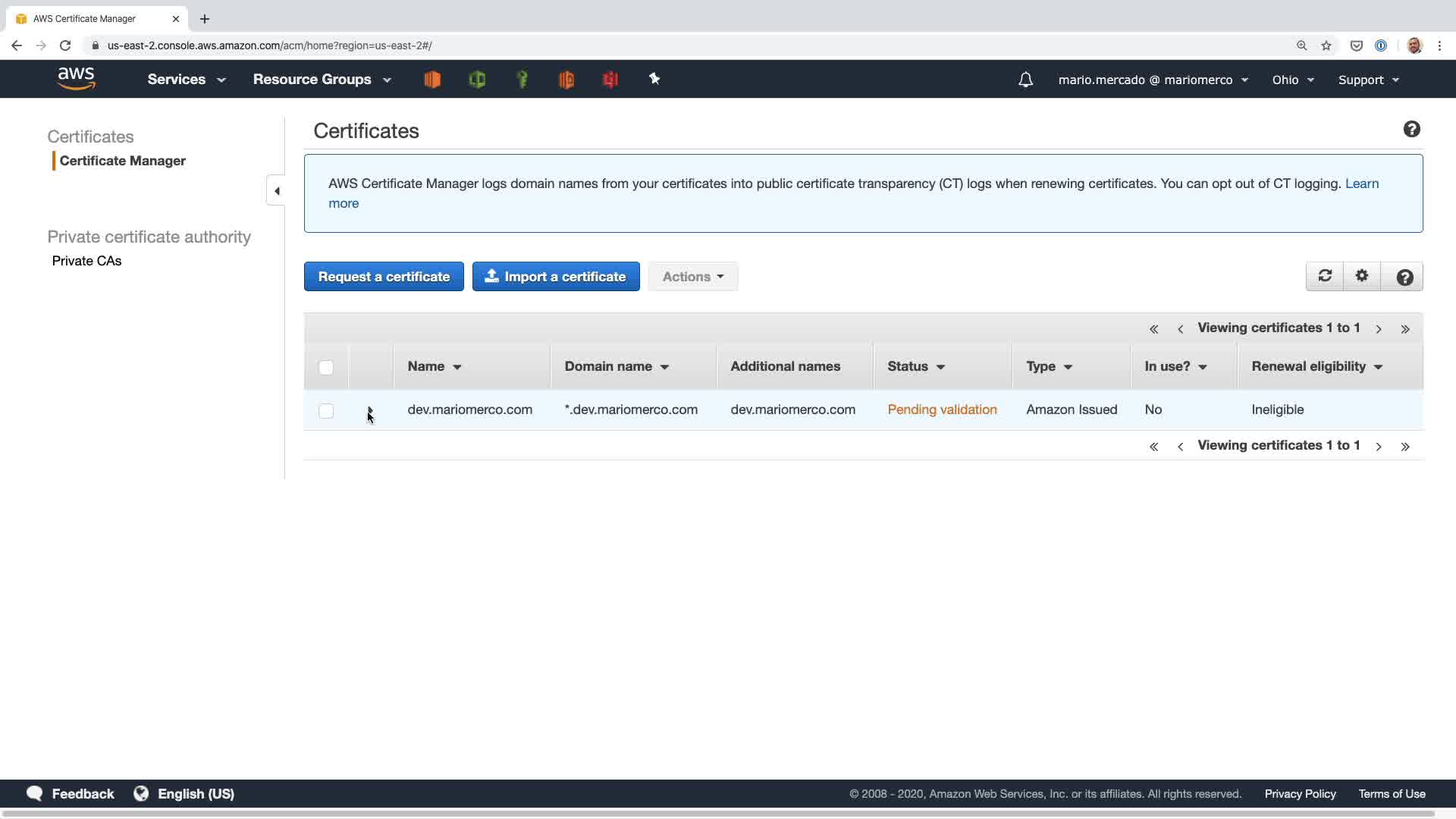Check the dev.mariomerco.com certificate row
The image size is (1456, 819).
click(326, 411)
